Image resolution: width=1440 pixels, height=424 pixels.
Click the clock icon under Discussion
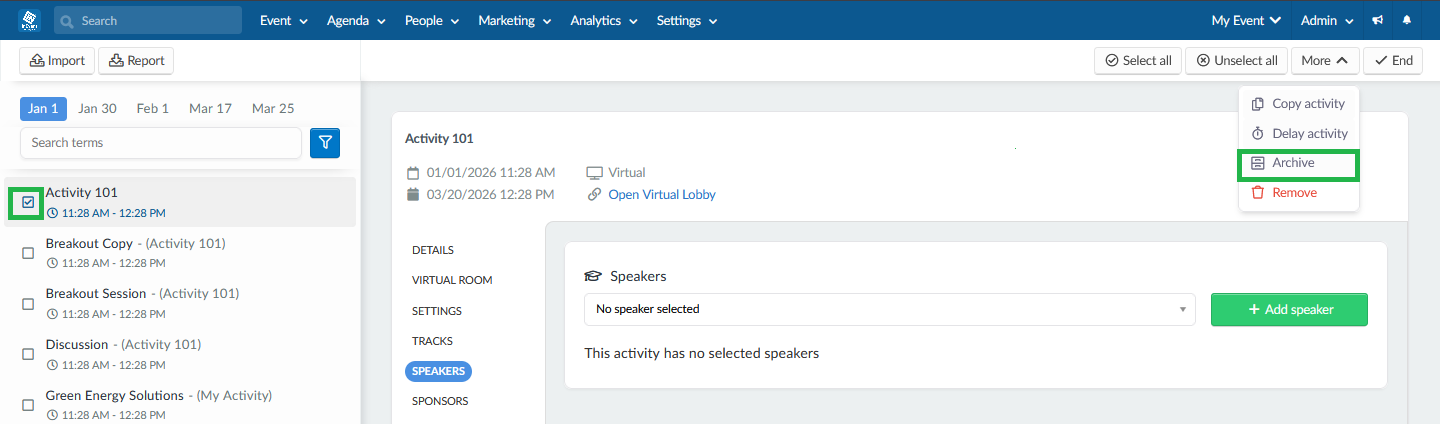click(53, 365)
